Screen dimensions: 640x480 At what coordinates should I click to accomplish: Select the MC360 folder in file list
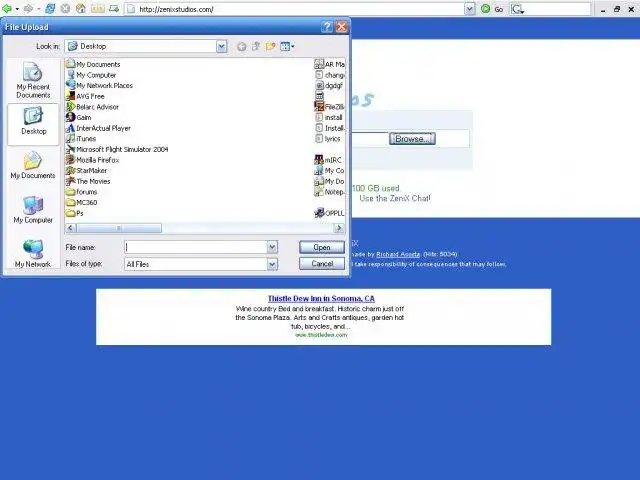[82, 202]
